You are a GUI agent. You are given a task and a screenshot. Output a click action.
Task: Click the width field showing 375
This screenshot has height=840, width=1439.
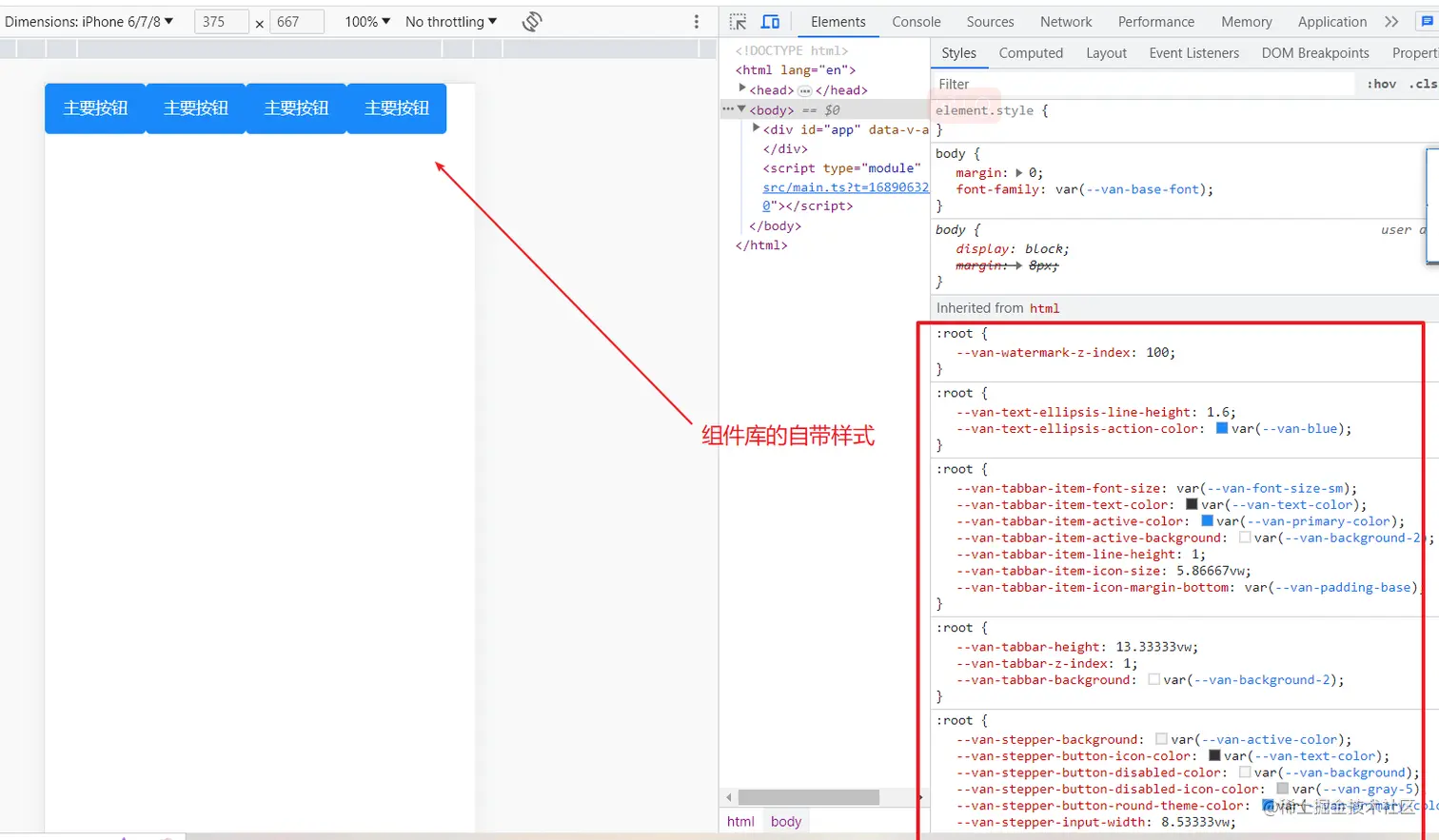tap(221, 22)
